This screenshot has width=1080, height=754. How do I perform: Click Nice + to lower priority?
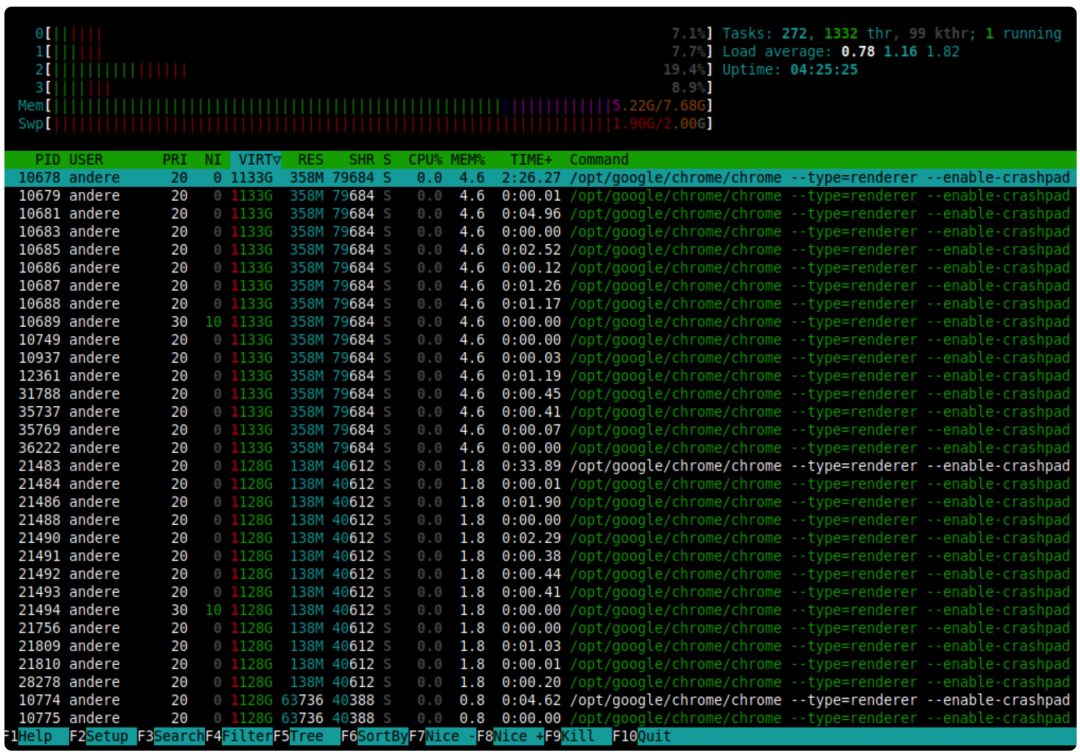tap(510, 736)
